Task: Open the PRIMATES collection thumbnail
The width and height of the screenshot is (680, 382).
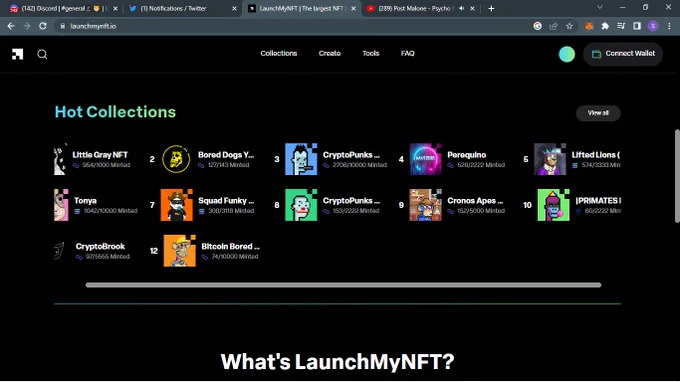Action: pos(553,205)
